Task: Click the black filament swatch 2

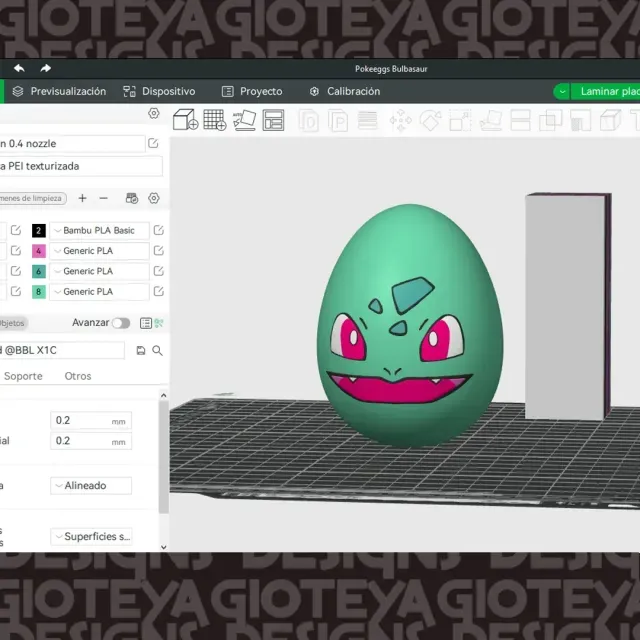Action: coord(39,231)
